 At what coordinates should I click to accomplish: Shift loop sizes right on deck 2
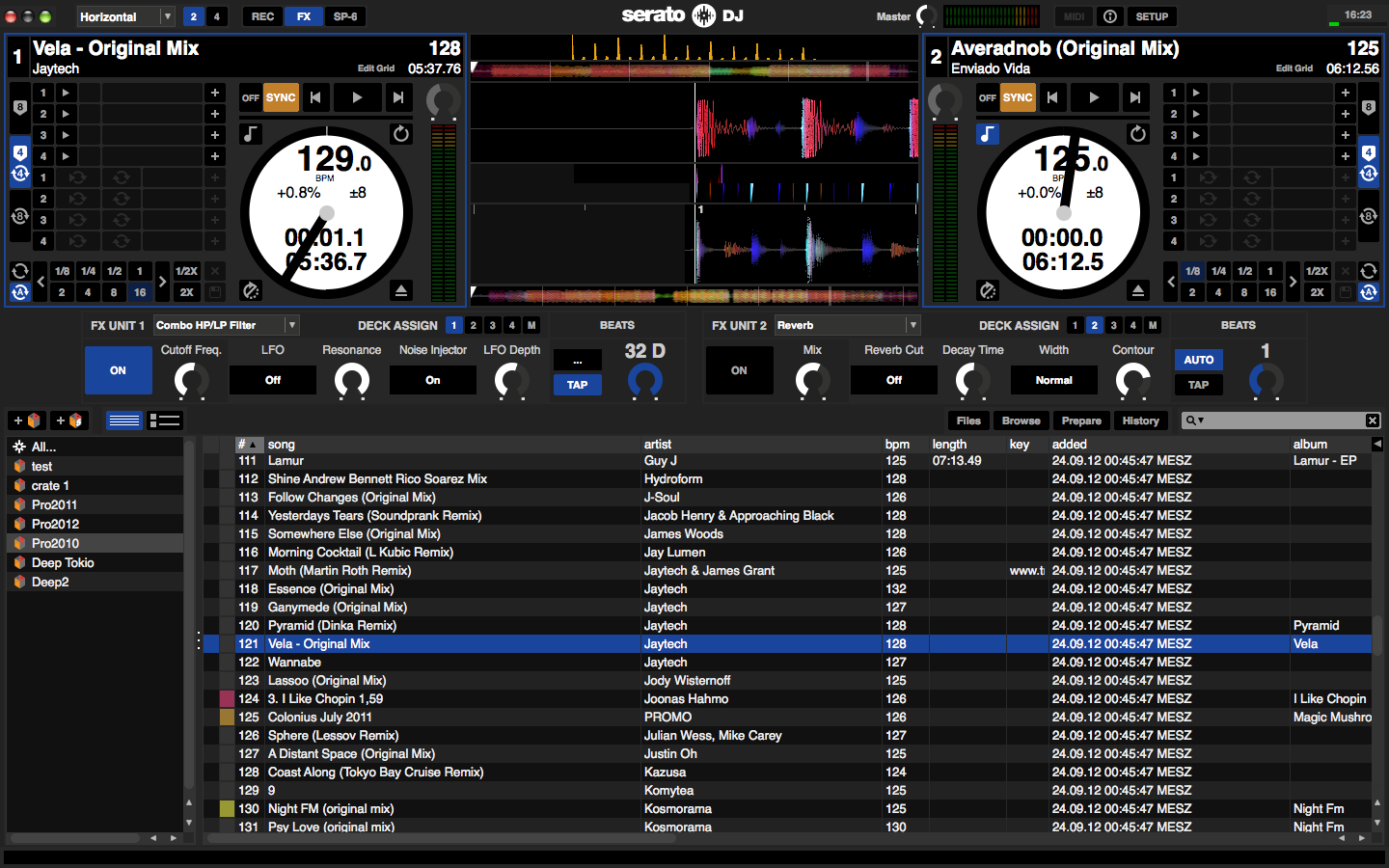pyautogui.click(x=1293, y=282)
